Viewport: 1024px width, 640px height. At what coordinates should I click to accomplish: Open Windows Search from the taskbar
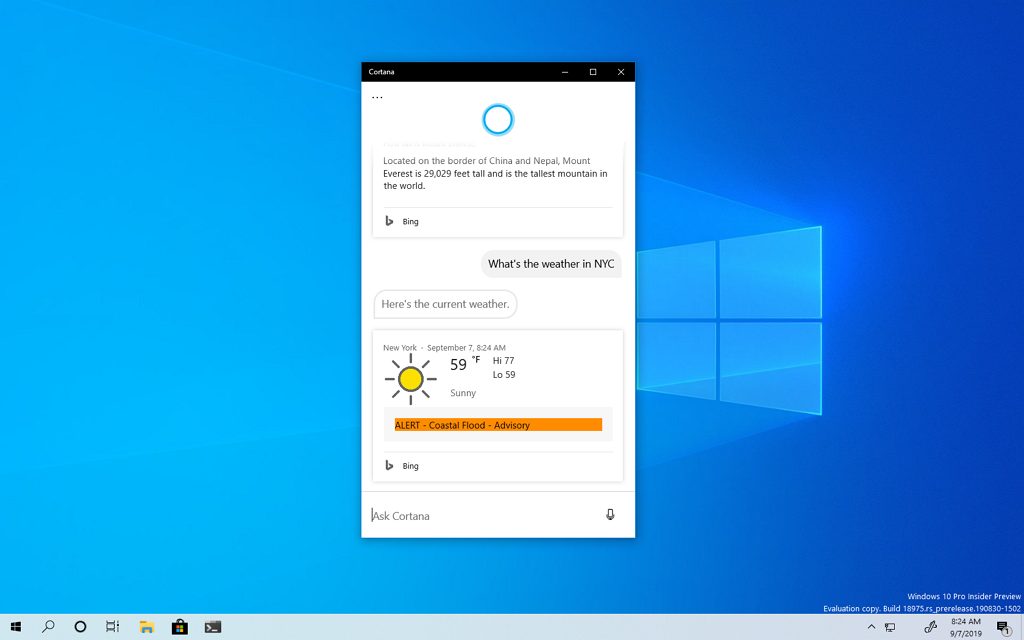coord(48,625)
